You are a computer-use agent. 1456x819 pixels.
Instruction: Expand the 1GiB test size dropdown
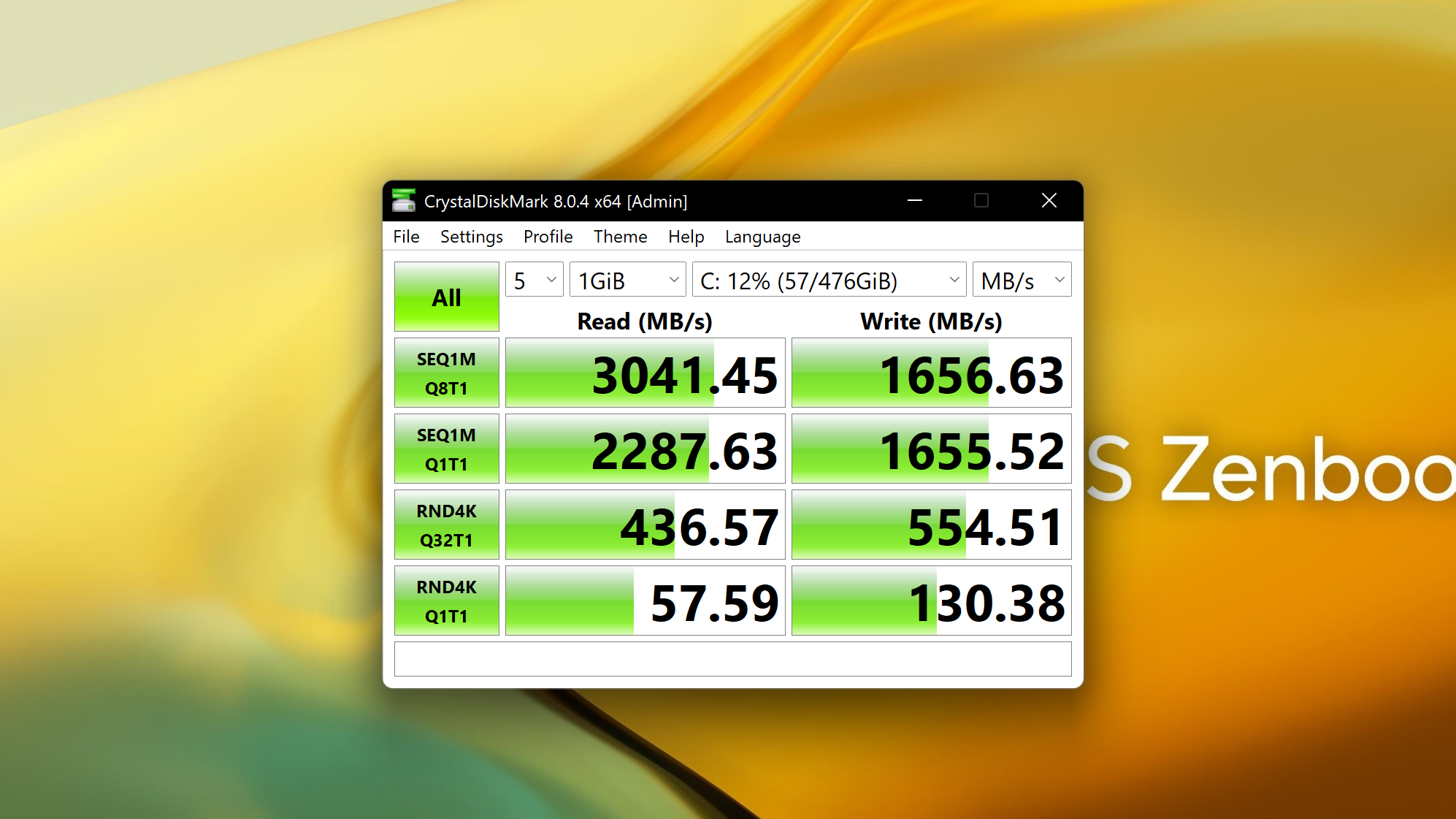628,280
